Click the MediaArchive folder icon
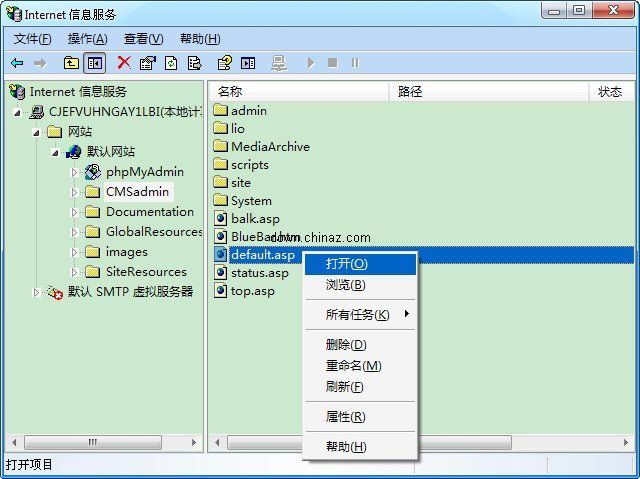This screenshot has height=479, width=640. (x=220, y=146)
